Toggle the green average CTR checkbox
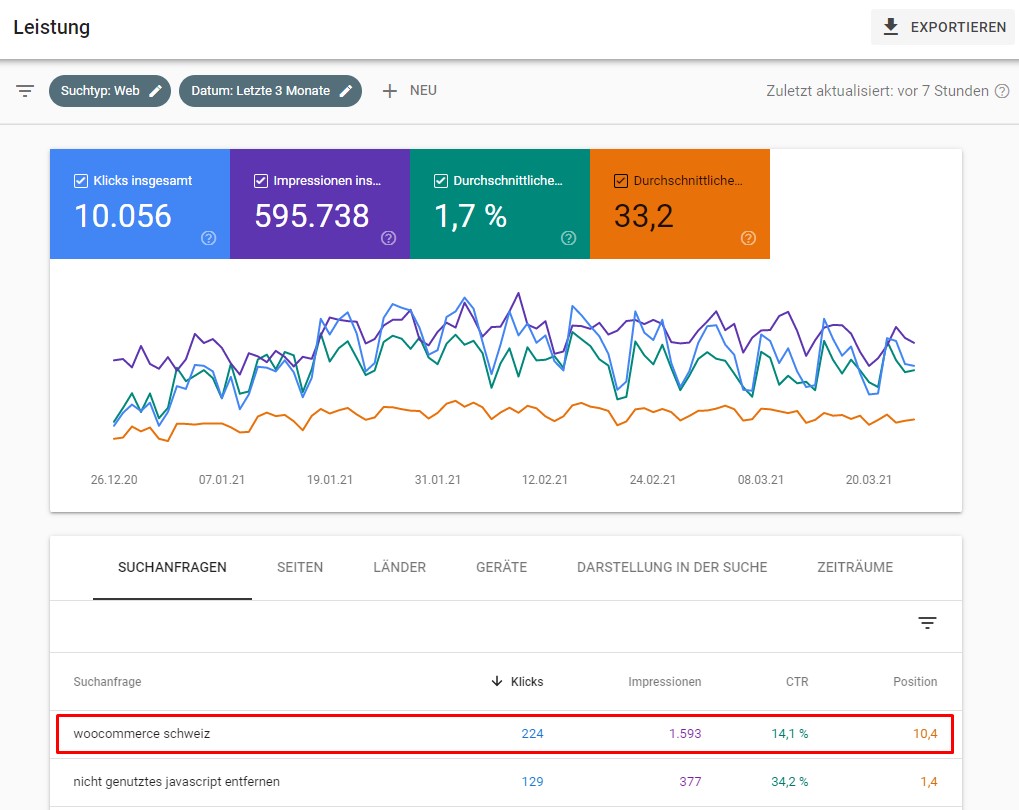This screenshot has height=810, width=1019. pyautogui.click(x=441, y=181)
